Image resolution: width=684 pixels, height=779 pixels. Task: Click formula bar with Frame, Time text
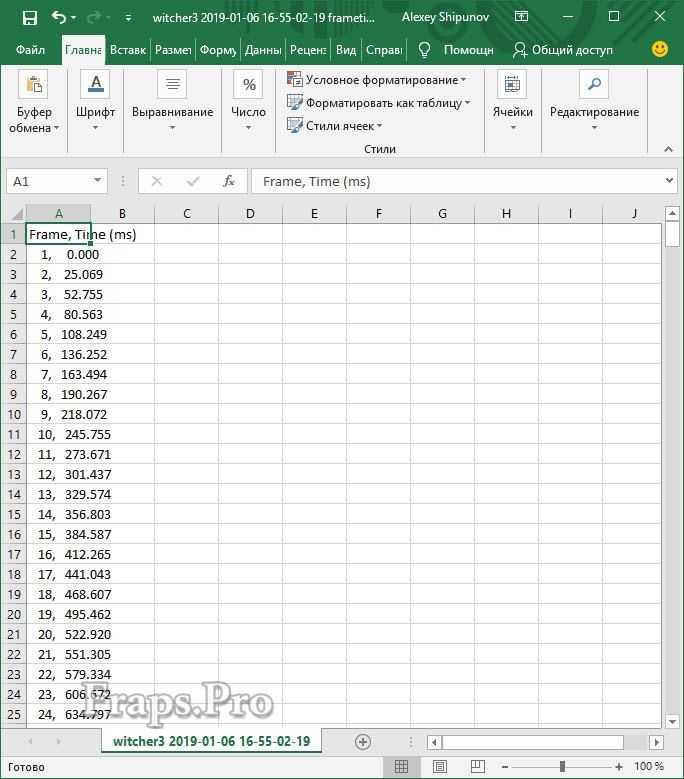click(x=457, y=181)
